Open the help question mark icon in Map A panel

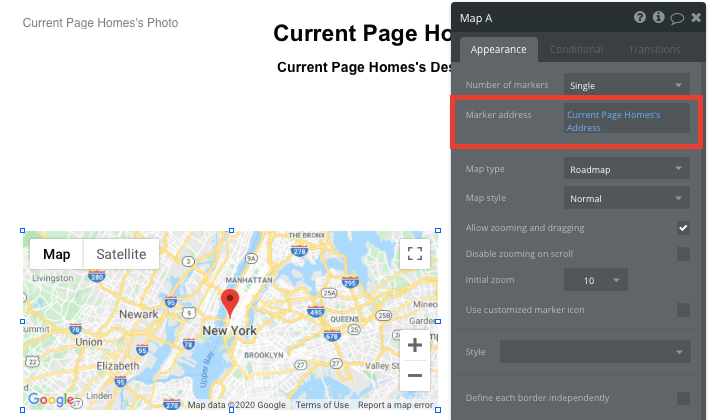pos(639,18)
